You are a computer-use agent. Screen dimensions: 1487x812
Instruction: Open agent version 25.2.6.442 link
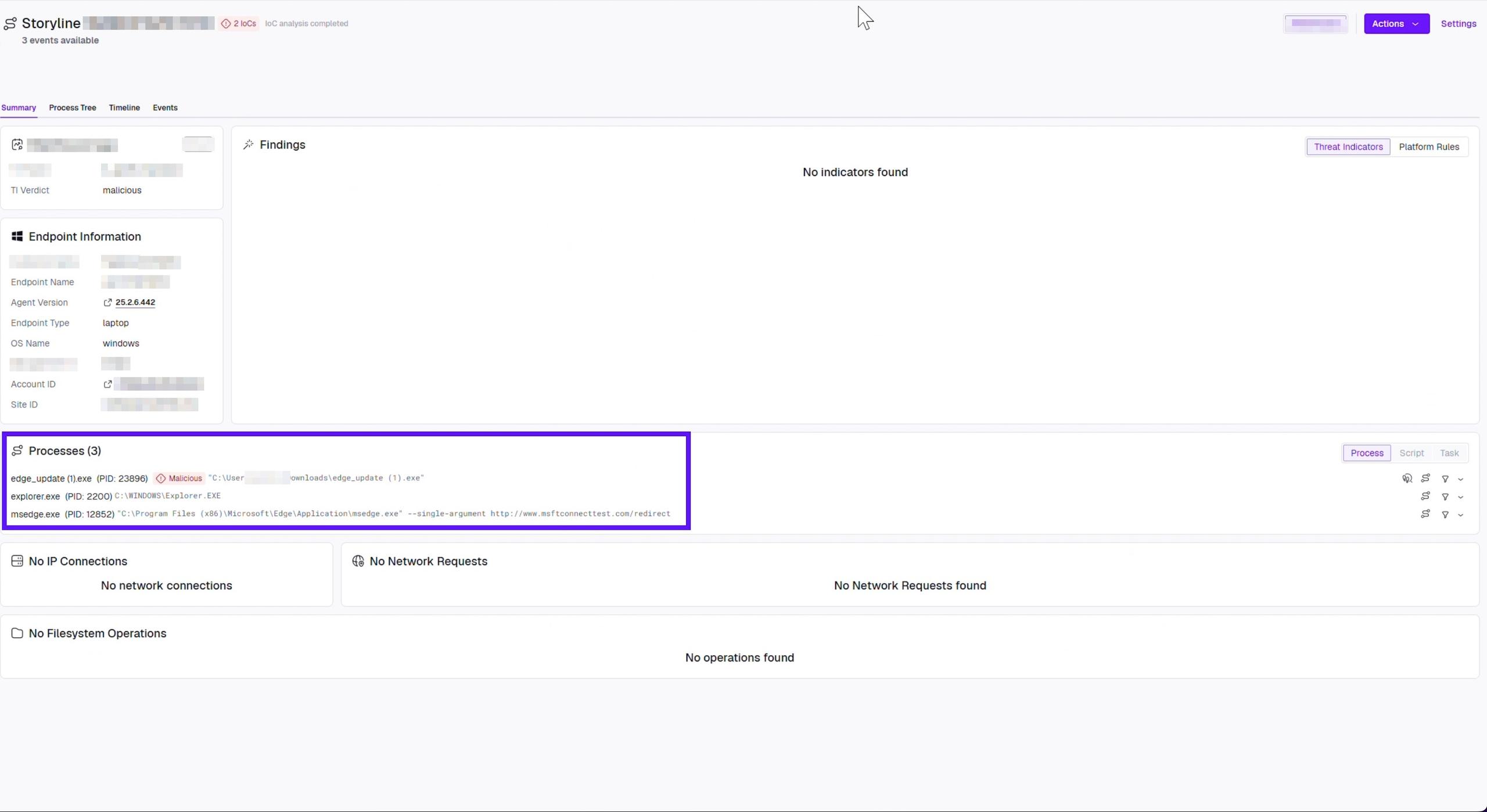click(x=135, y=303)
